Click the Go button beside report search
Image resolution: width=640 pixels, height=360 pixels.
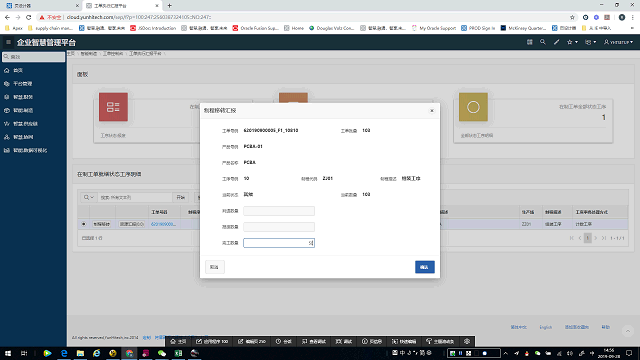tap(181, 197)
